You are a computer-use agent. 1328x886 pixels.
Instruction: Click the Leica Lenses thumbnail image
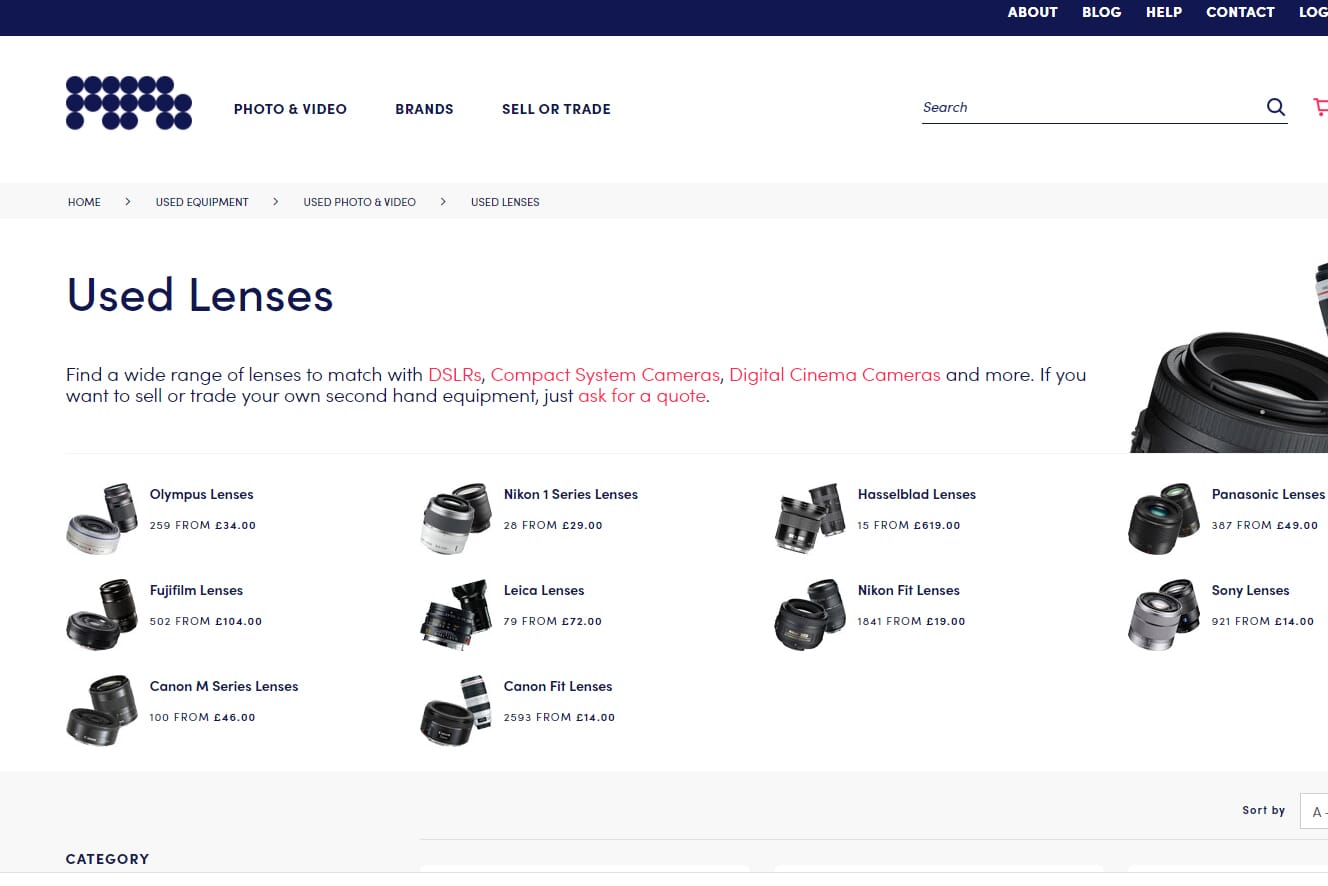pos(456,614)
